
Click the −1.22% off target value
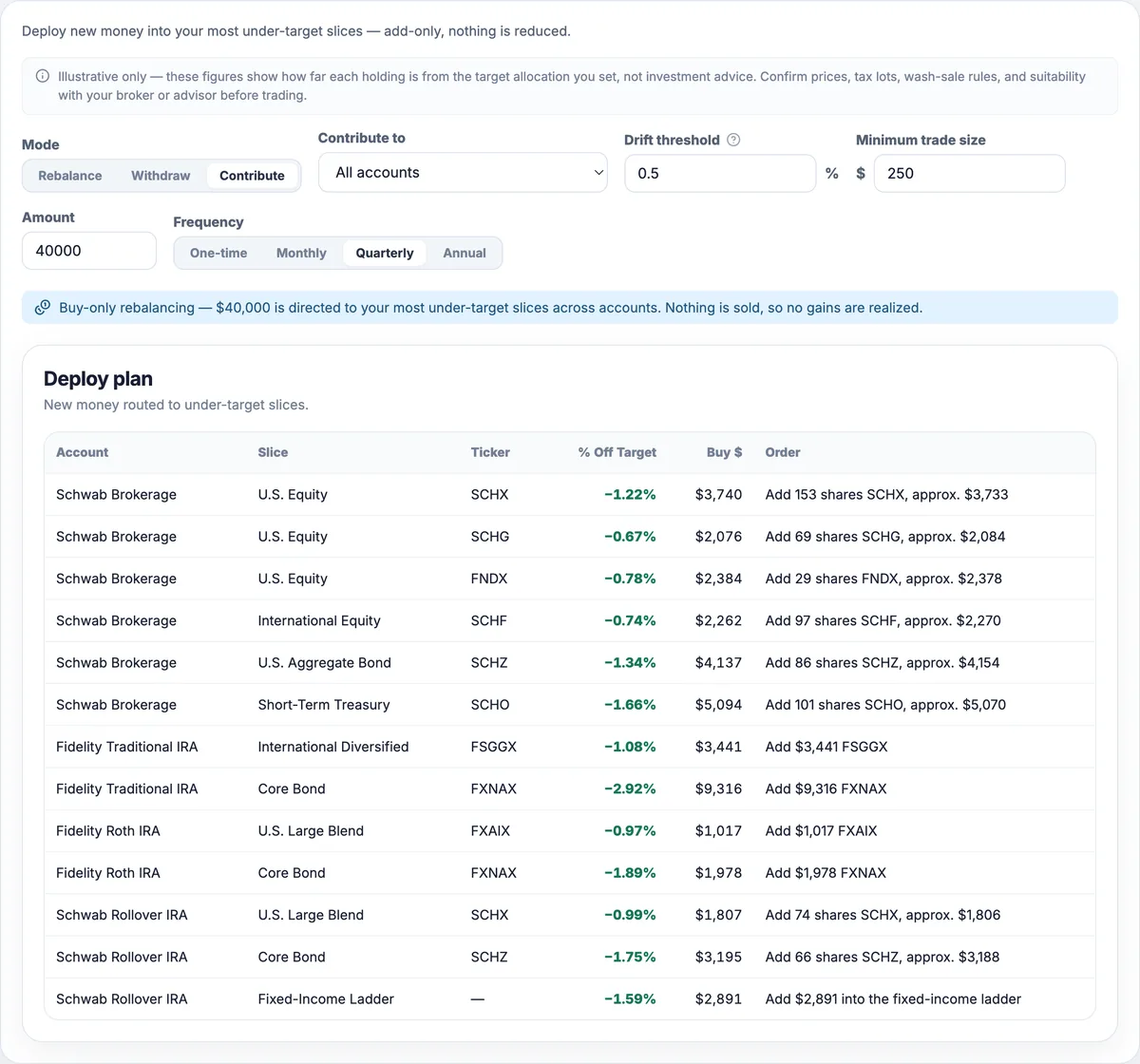pos(630,495)
